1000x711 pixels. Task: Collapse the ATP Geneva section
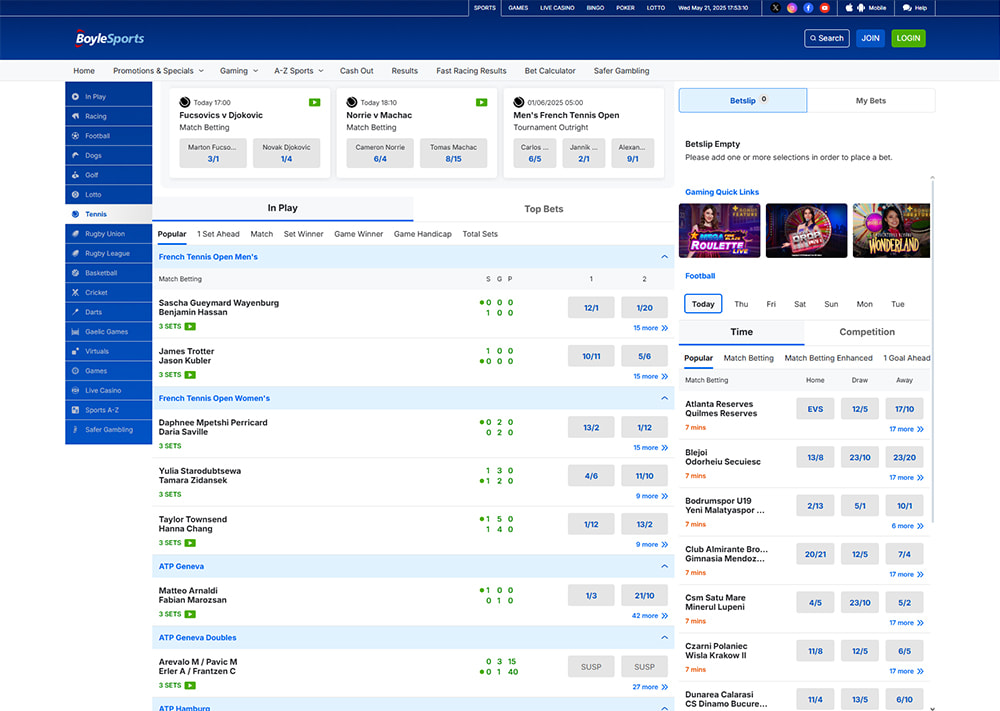664,566
